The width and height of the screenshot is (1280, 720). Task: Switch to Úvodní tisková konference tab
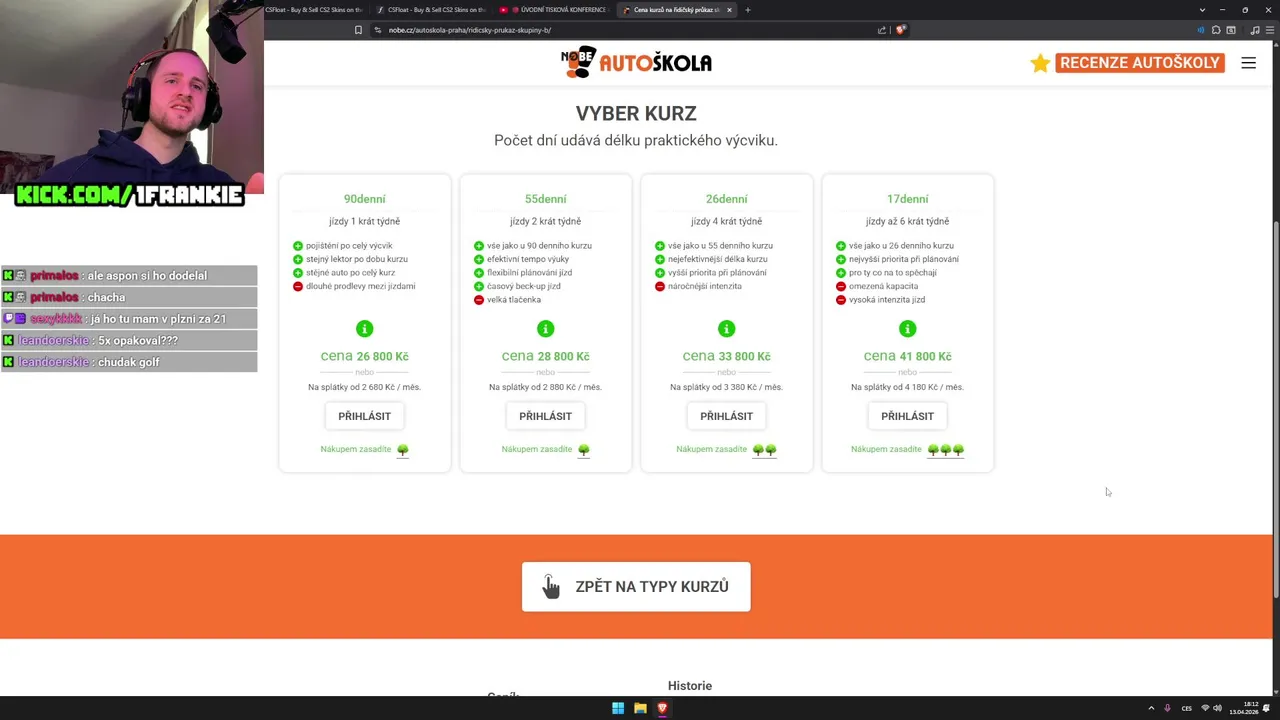click(x=553, y=10)
